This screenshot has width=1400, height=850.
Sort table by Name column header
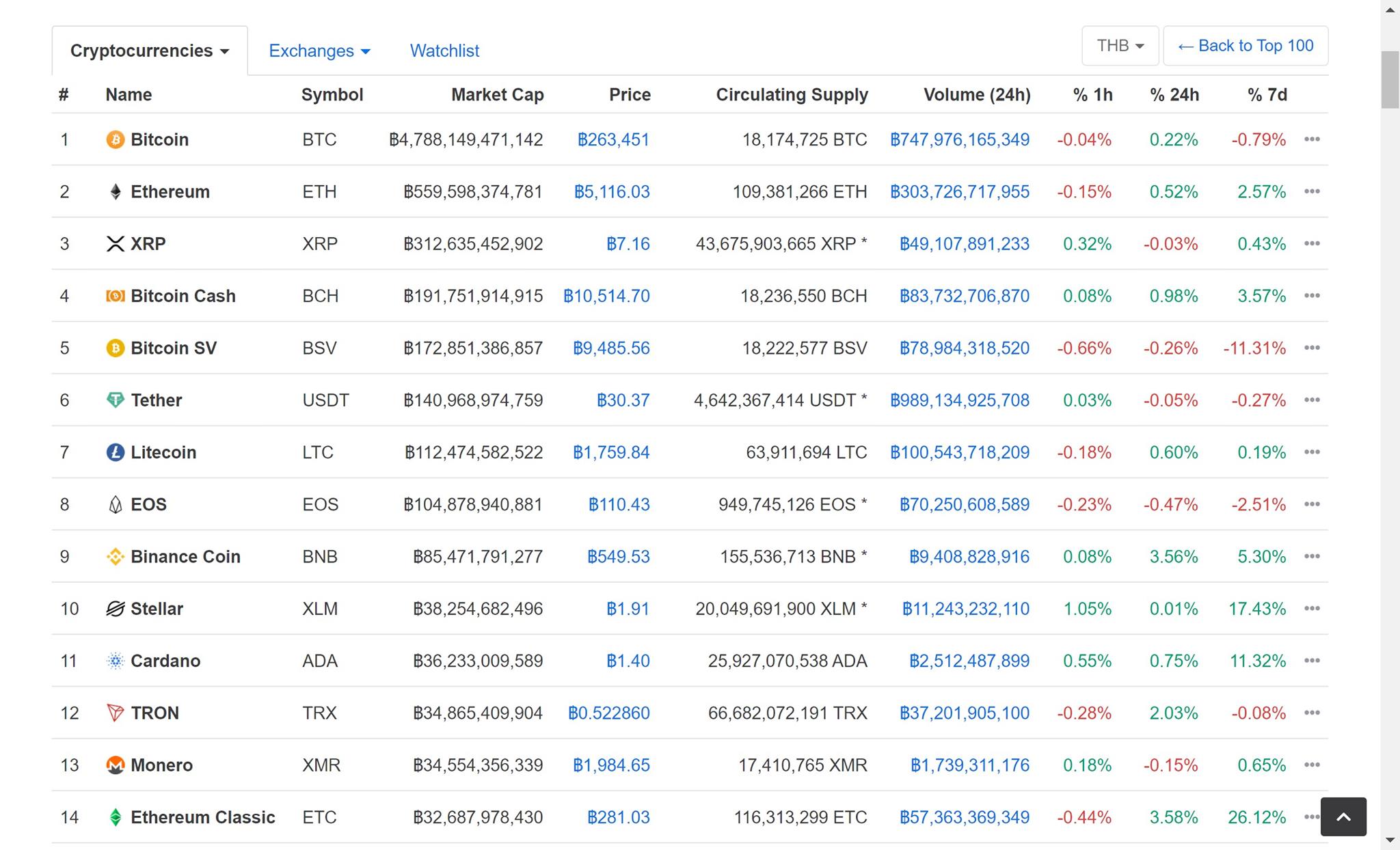coord(129,94)
